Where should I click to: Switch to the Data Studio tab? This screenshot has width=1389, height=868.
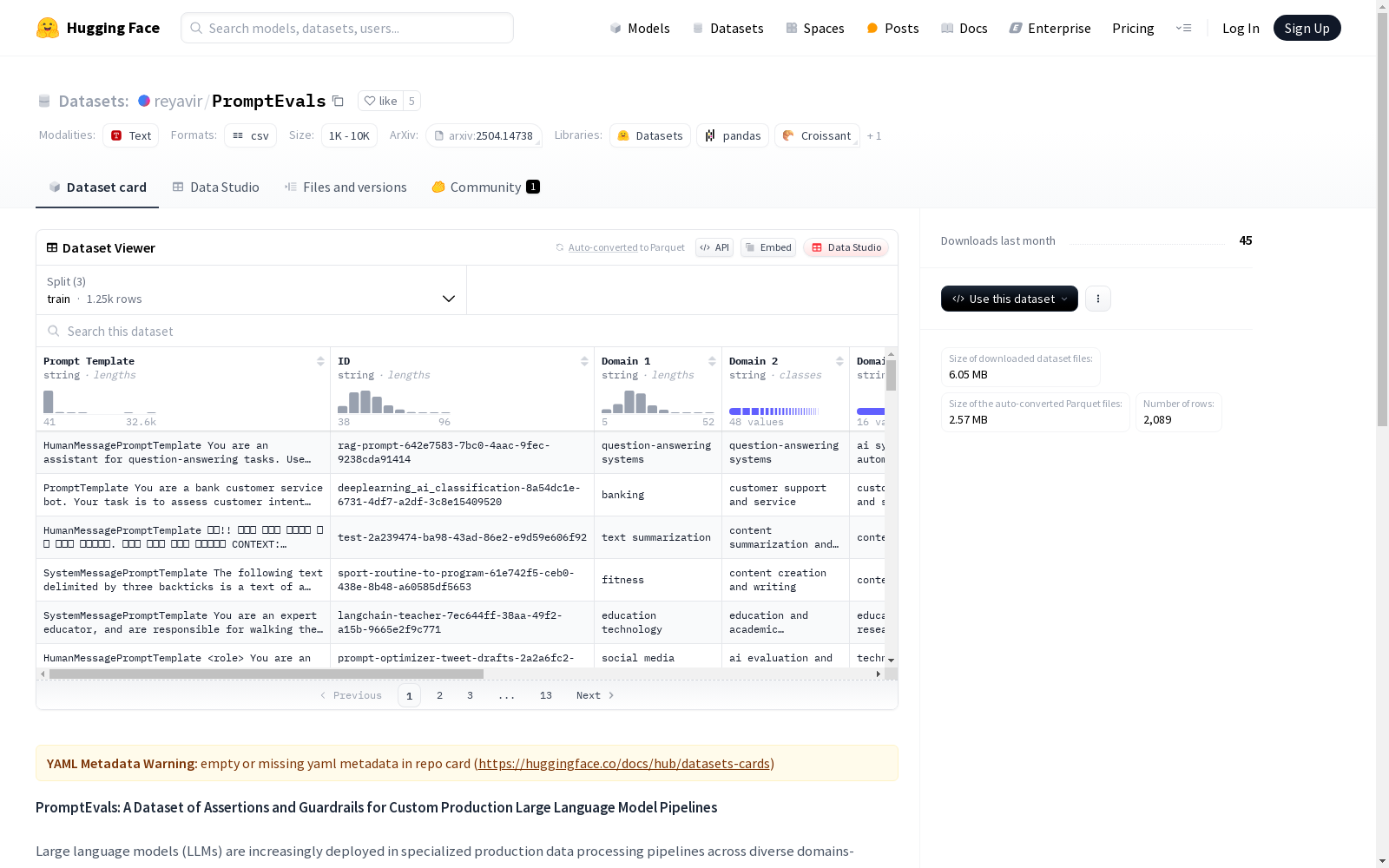pyautogui.click(x=215, y=187)
